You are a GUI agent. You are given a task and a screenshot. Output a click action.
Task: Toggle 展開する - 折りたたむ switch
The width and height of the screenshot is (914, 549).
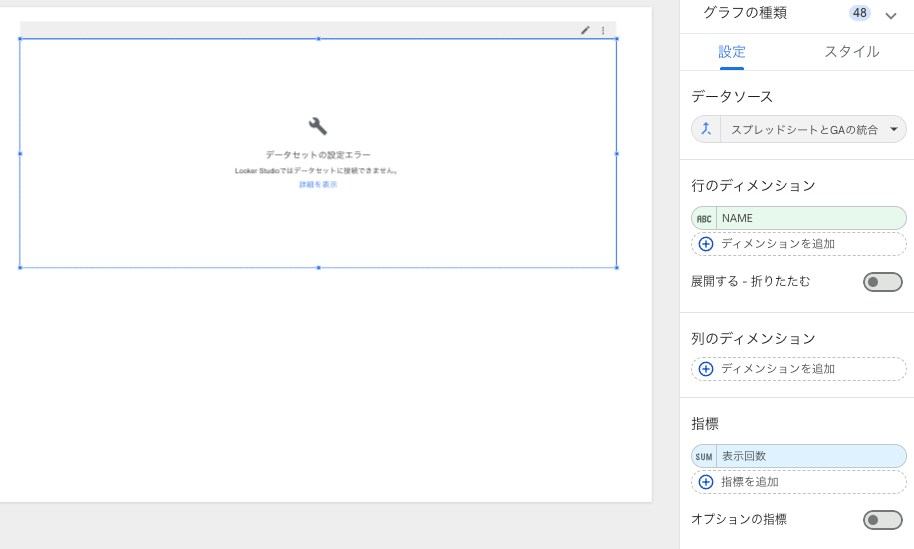point(882,282)
